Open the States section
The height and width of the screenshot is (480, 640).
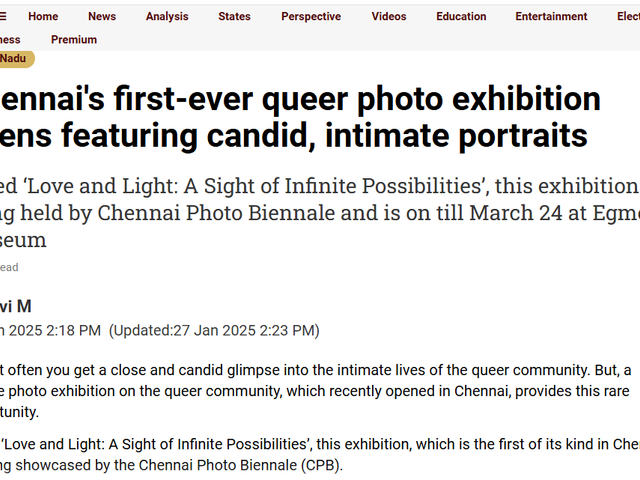[234, 17]
